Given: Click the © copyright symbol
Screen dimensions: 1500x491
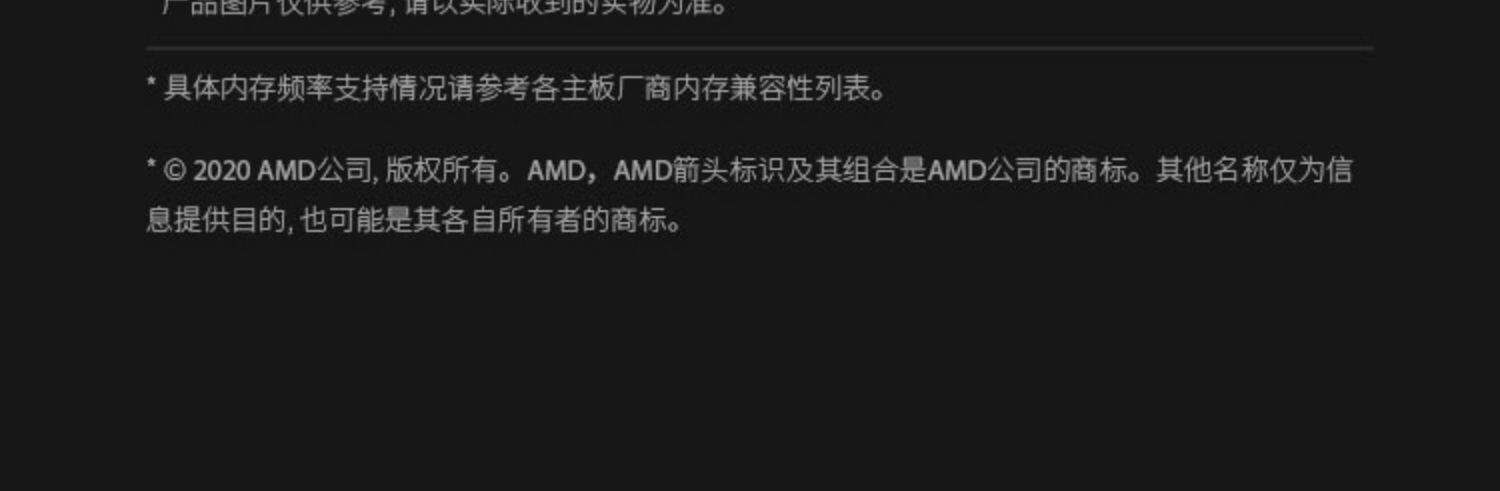Looking at the screenshot, I should point(176,171).
